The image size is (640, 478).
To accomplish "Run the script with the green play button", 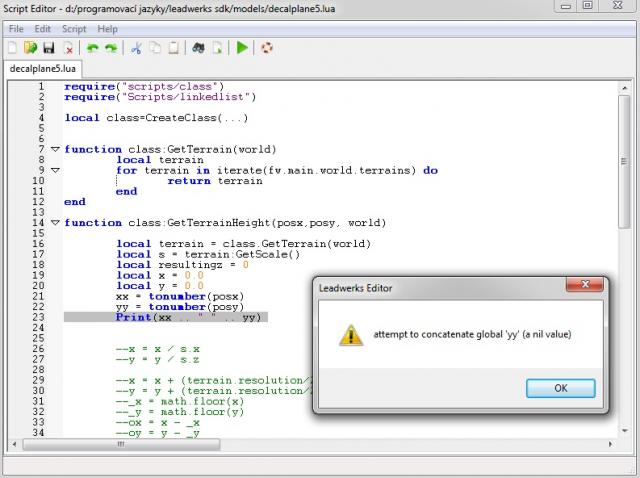I will tap(242, 47).
